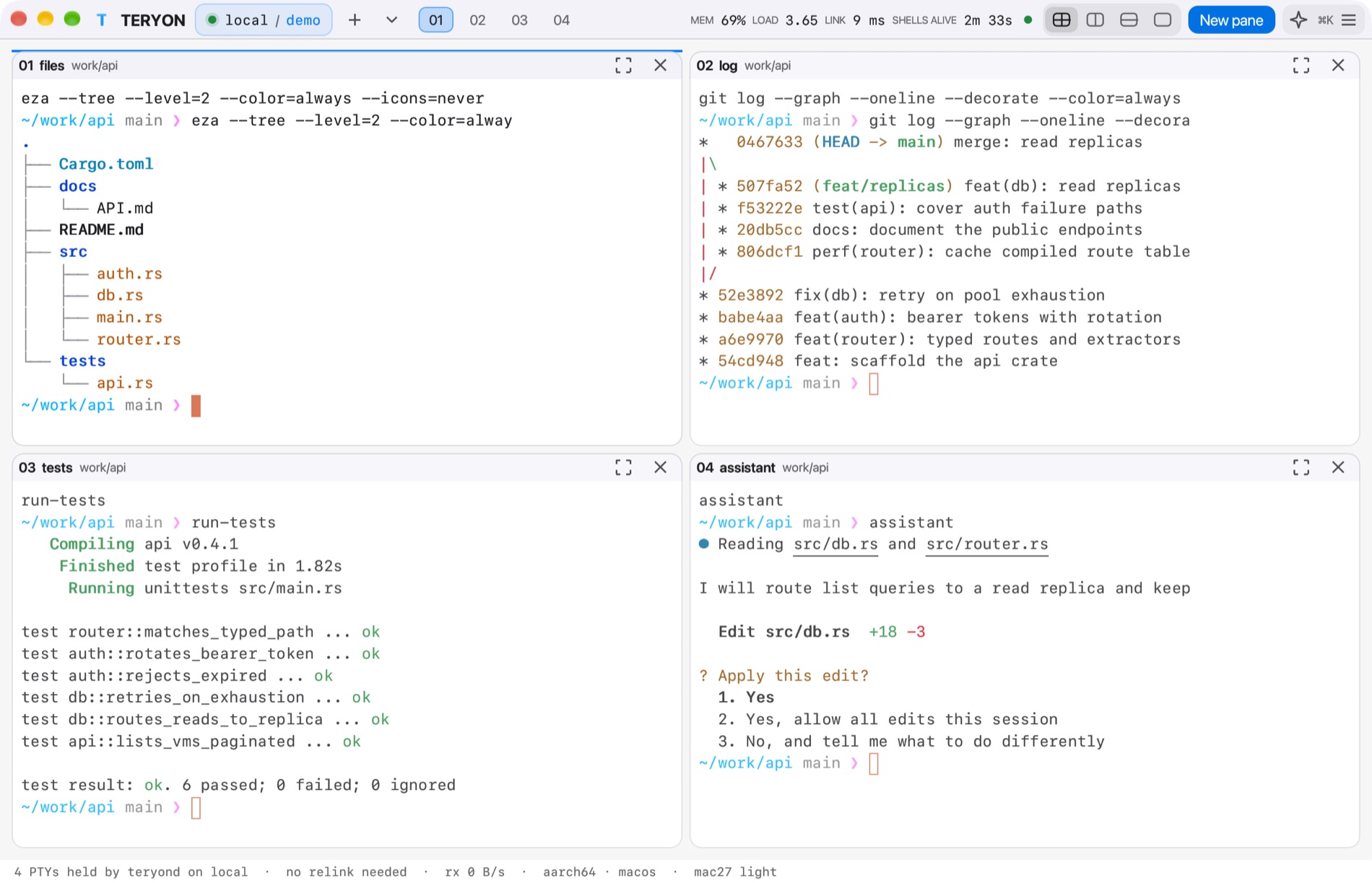Open the sparkle command palette icon
The height and width of the screenshot is (883, 1372).
point(1298,20)
